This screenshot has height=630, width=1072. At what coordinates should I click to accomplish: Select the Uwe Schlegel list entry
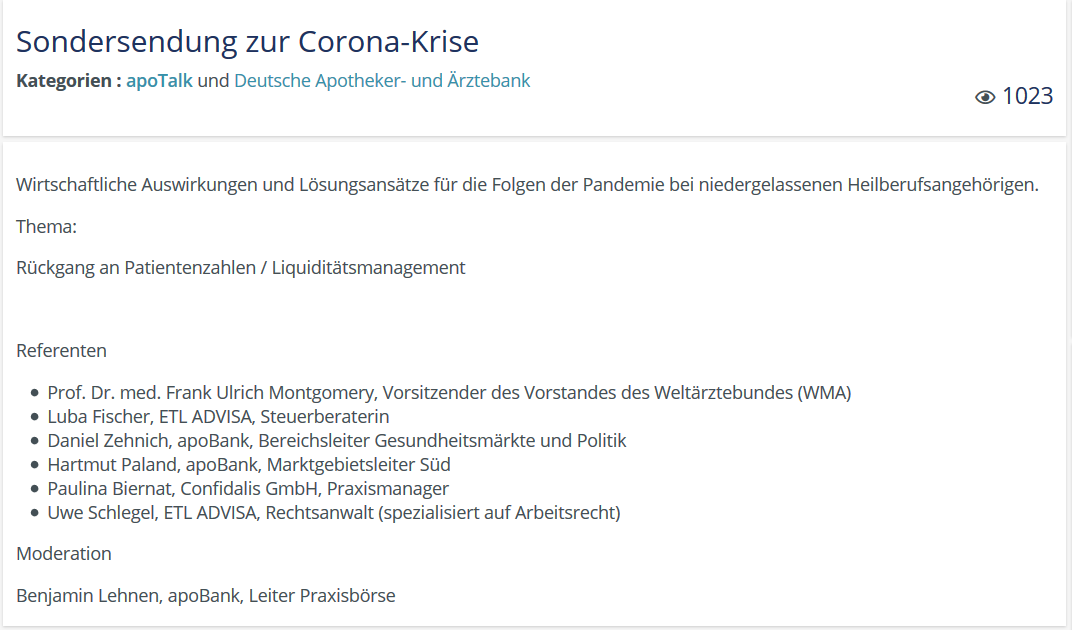[x=334, y=512]
